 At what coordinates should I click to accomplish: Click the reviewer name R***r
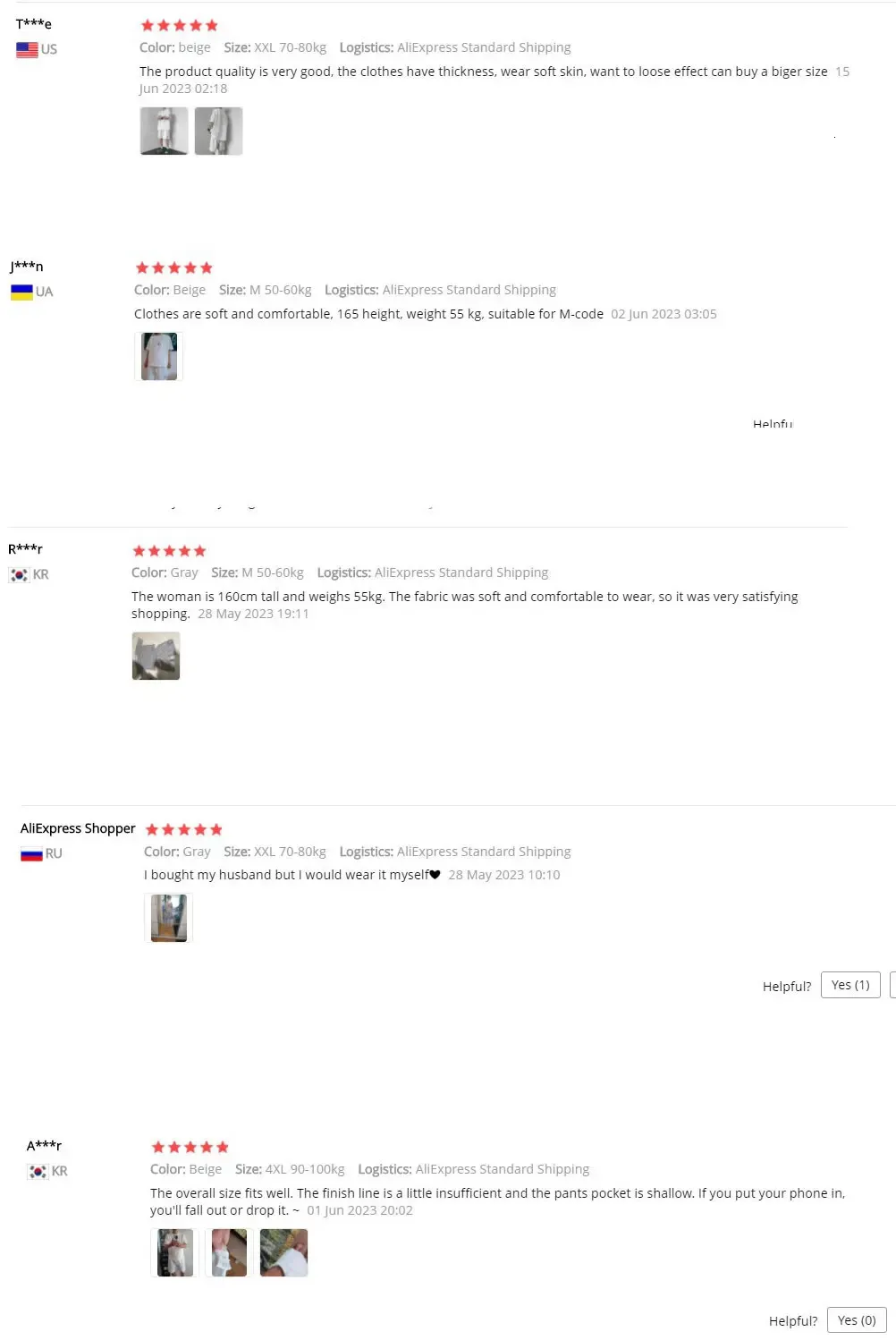(25, 549)
